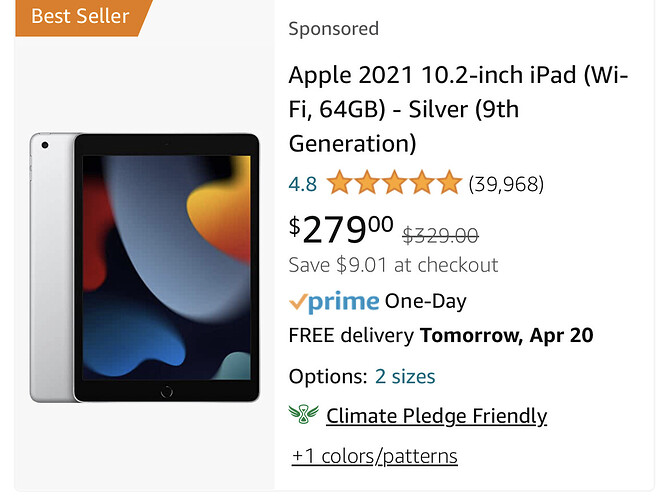Viewport: 669px width, 500px height.
Task: Open the 39,968 reviews count
Action: click(506, 184)
